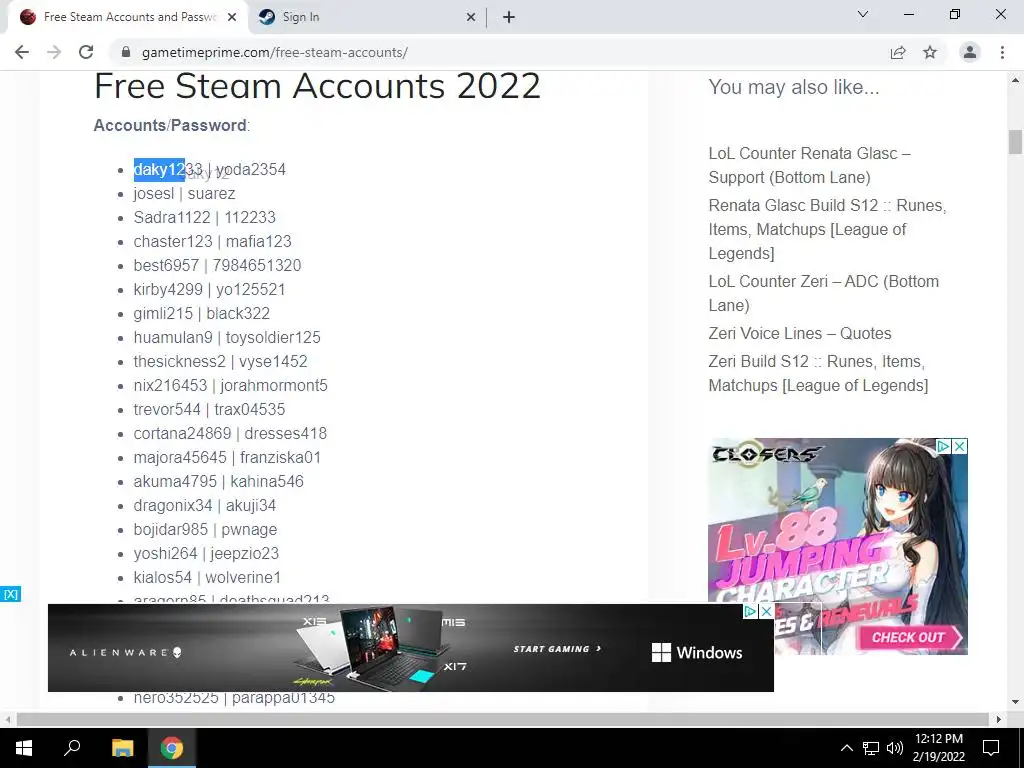Click the 'gimli215 | black322' row

202,313
